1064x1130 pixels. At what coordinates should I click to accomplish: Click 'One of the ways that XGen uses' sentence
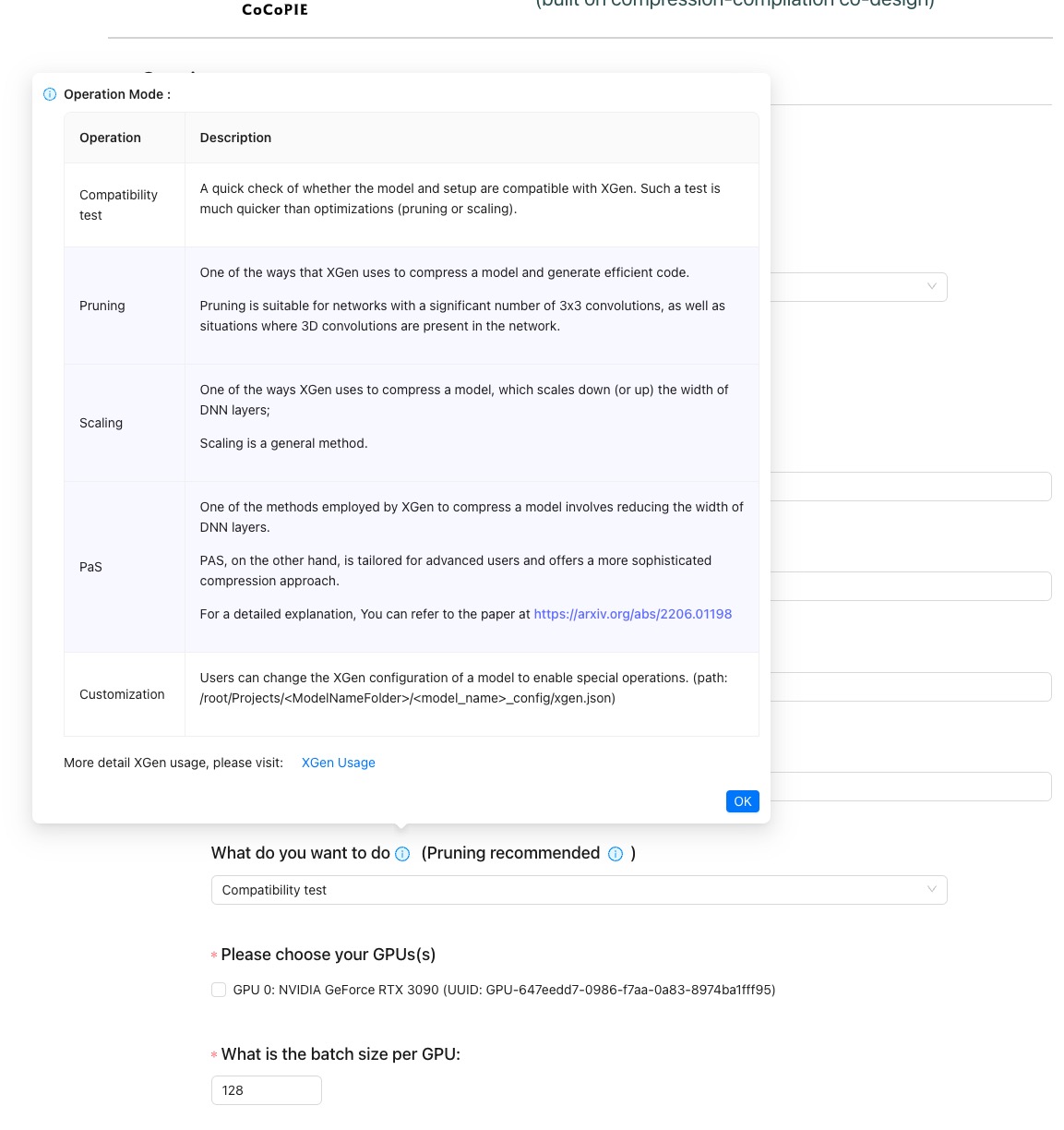[445, 272]
